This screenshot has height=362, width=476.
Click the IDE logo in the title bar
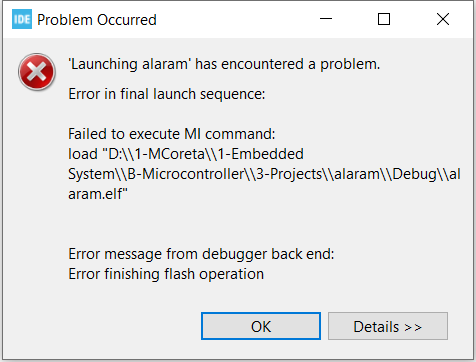pos(22,19)
